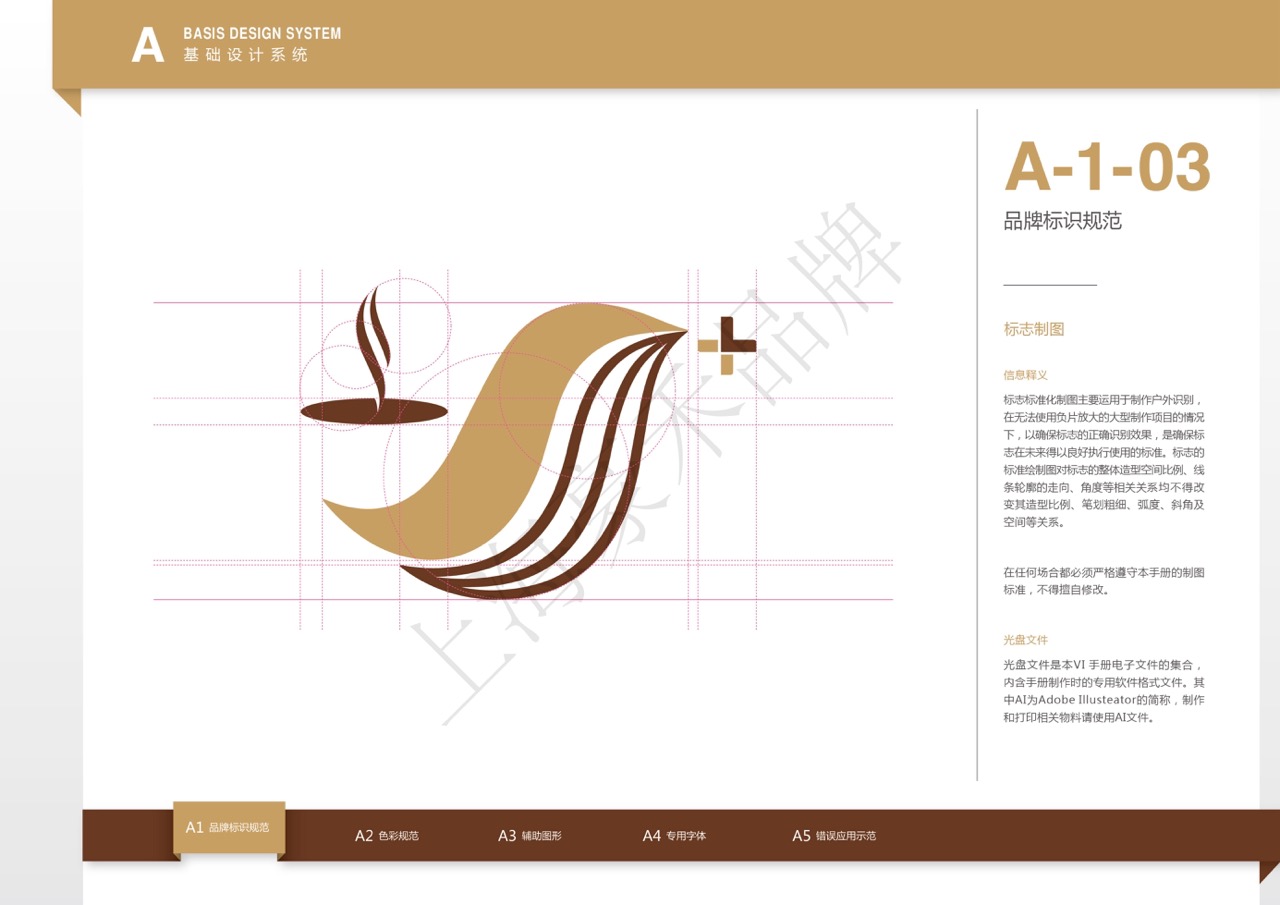Open the A5 错误应用示范 tab
The height and width of the screenshot is (905, 1280).
pyautogui.click(x=833, y=836)
